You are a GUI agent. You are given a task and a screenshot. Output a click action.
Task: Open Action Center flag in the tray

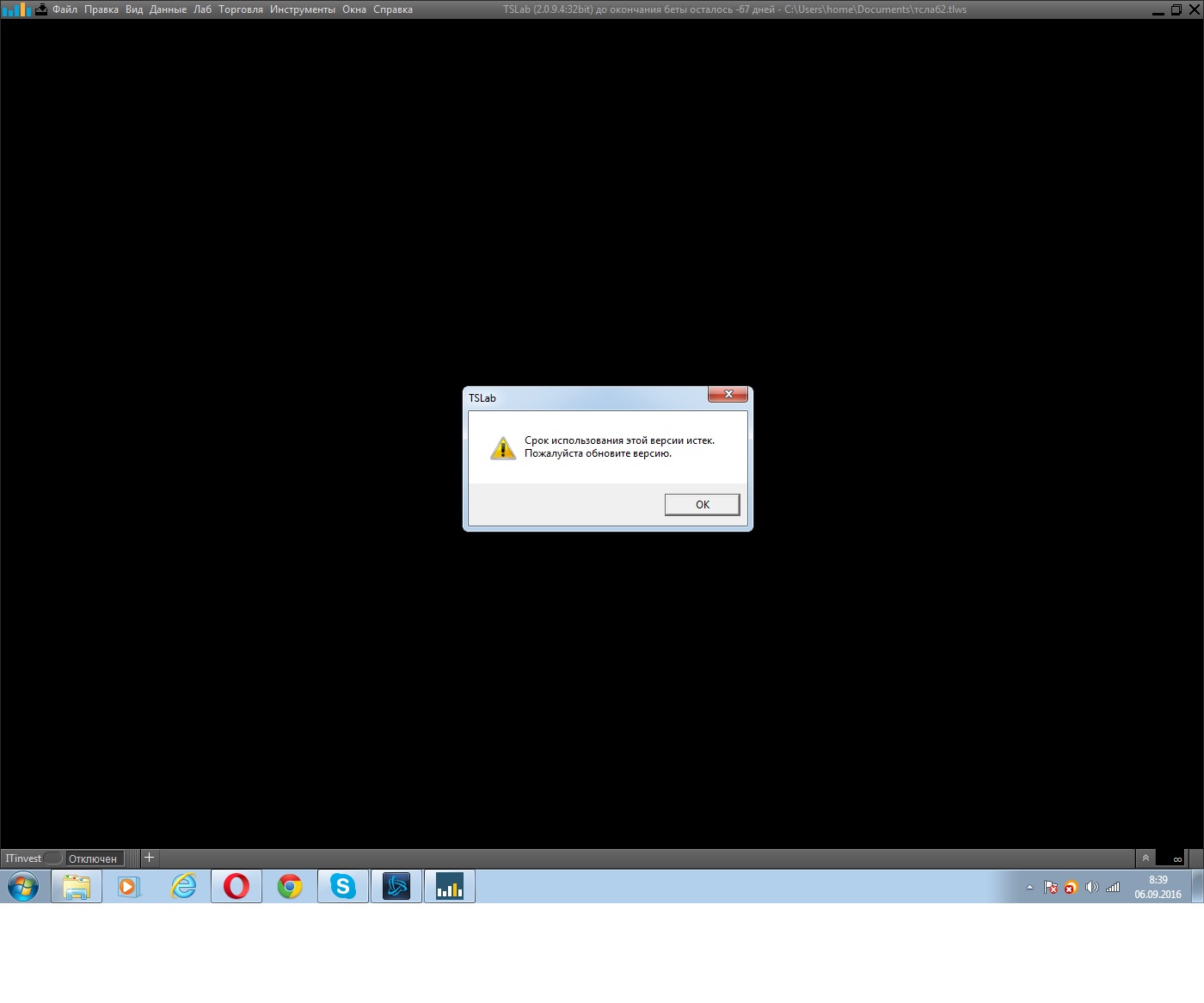(x=1050, y=887)
